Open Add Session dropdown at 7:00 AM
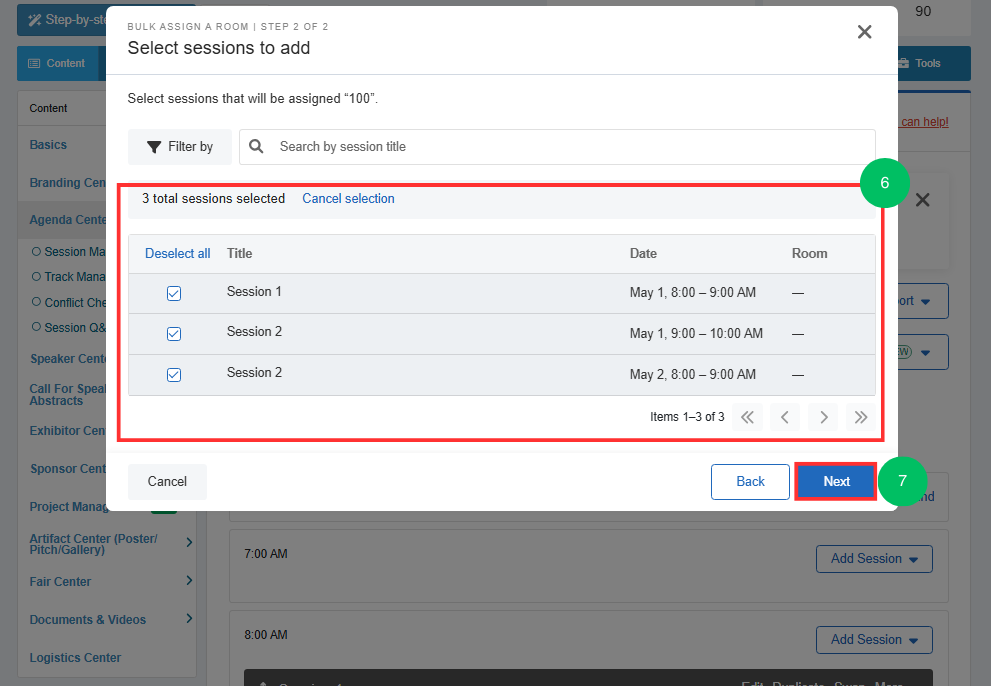The image size is (991, 686). [x=874, y=559]
